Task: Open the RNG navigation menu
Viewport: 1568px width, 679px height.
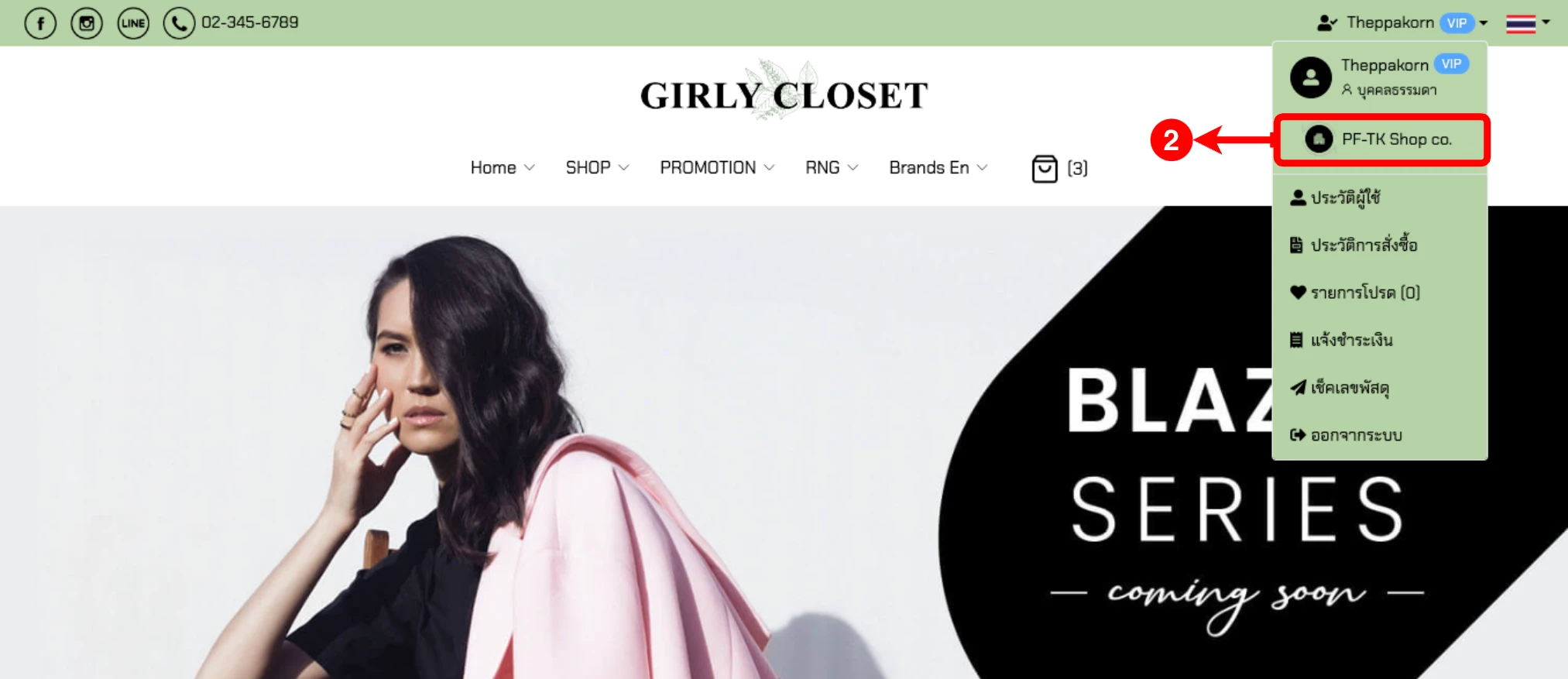Action: (832, 168)
